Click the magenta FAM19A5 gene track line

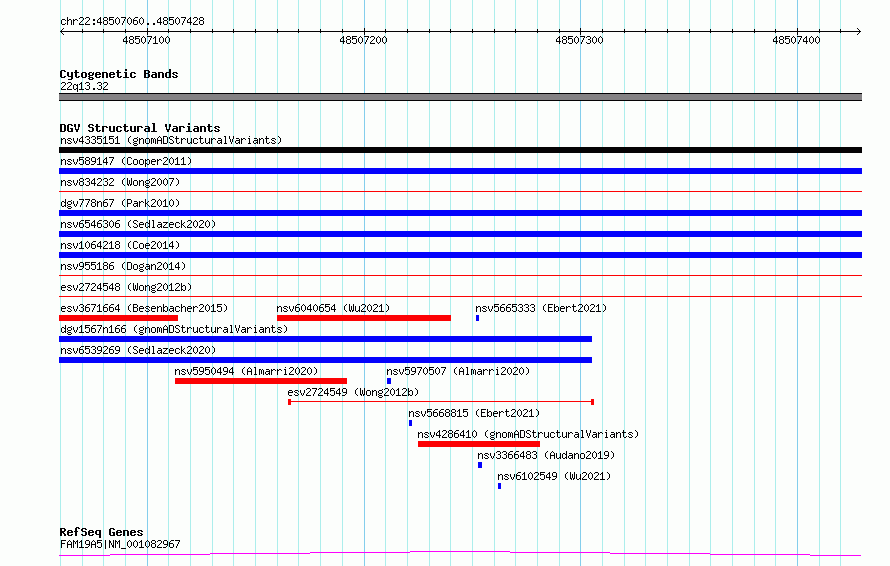460,553
